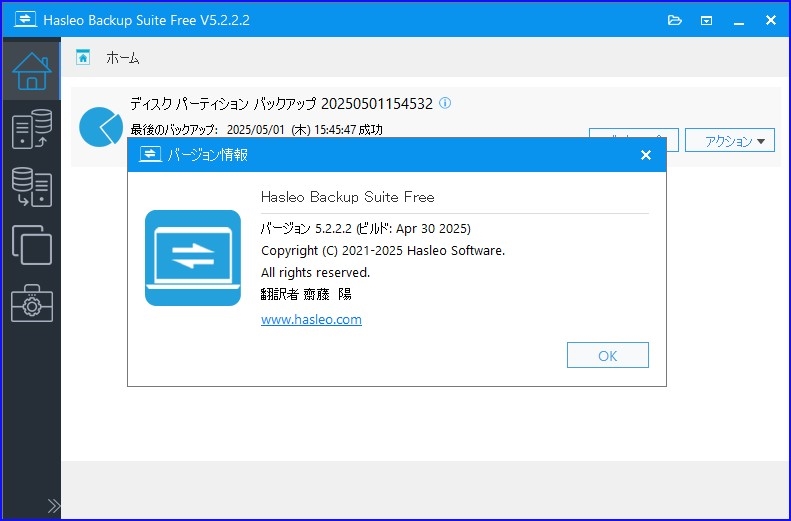Image resolution: width=791 pixels, height=521 pixels.
Task: Open the www.hasleo.com link
Action: (x=311, y=319)
